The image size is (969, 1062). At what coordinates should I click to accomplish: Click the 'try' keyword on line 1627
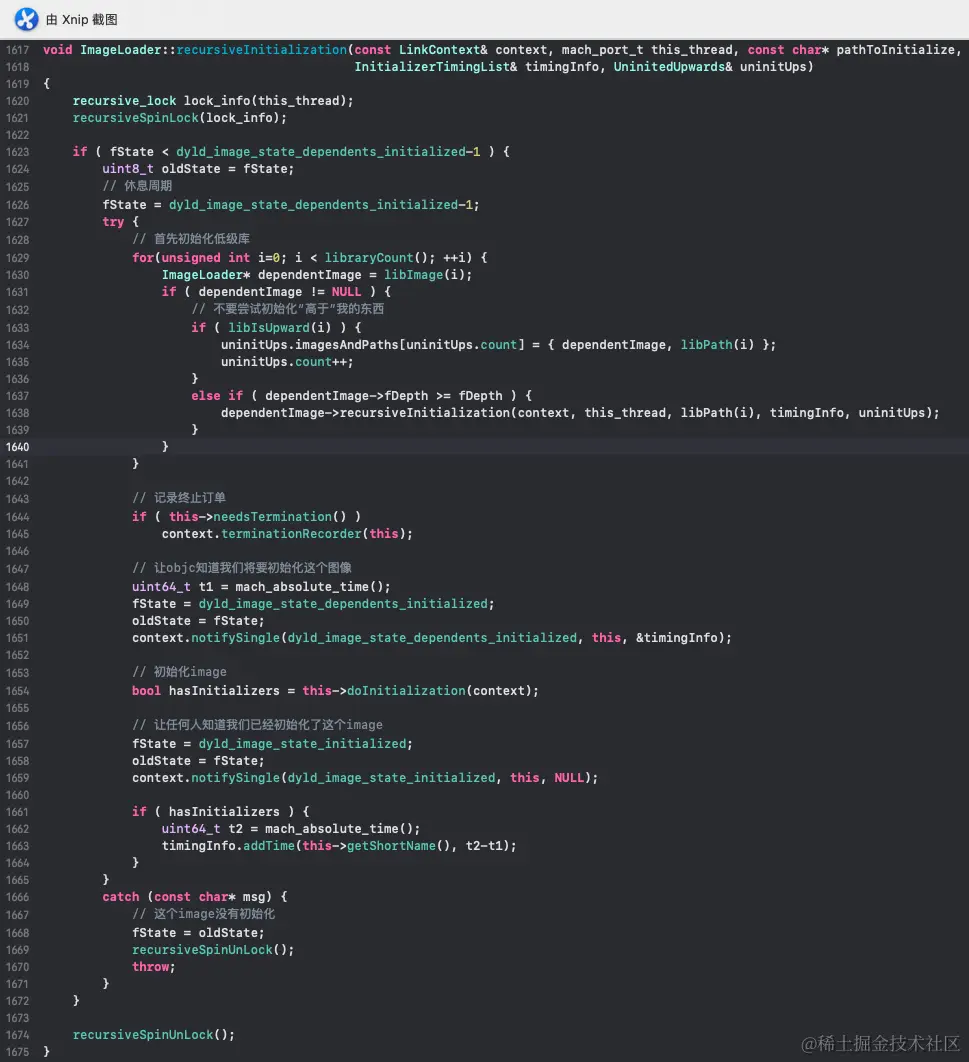tap(113, 222)
